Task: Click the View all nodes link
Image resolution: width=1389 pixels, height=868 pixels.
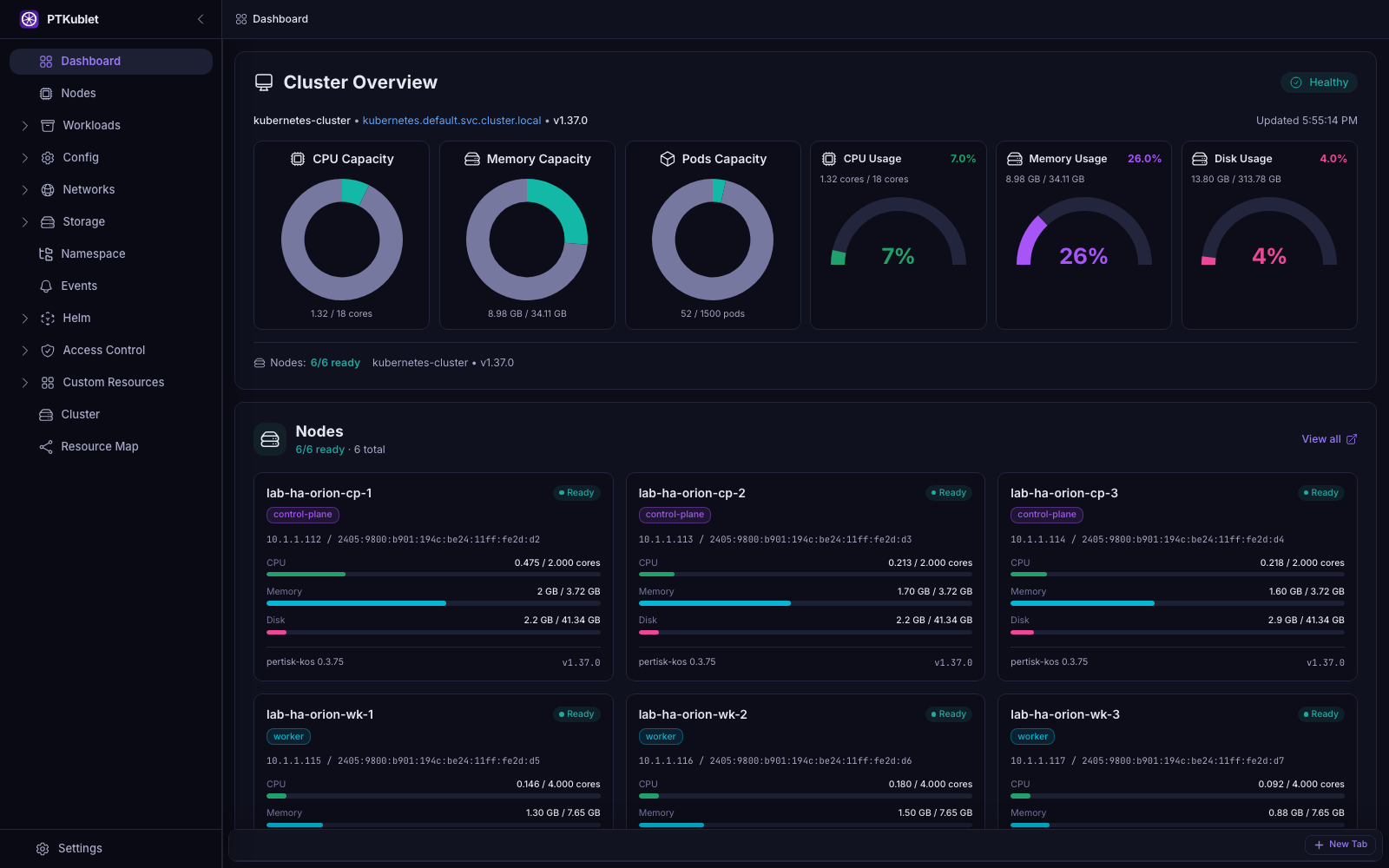Action: point(1329,439)
